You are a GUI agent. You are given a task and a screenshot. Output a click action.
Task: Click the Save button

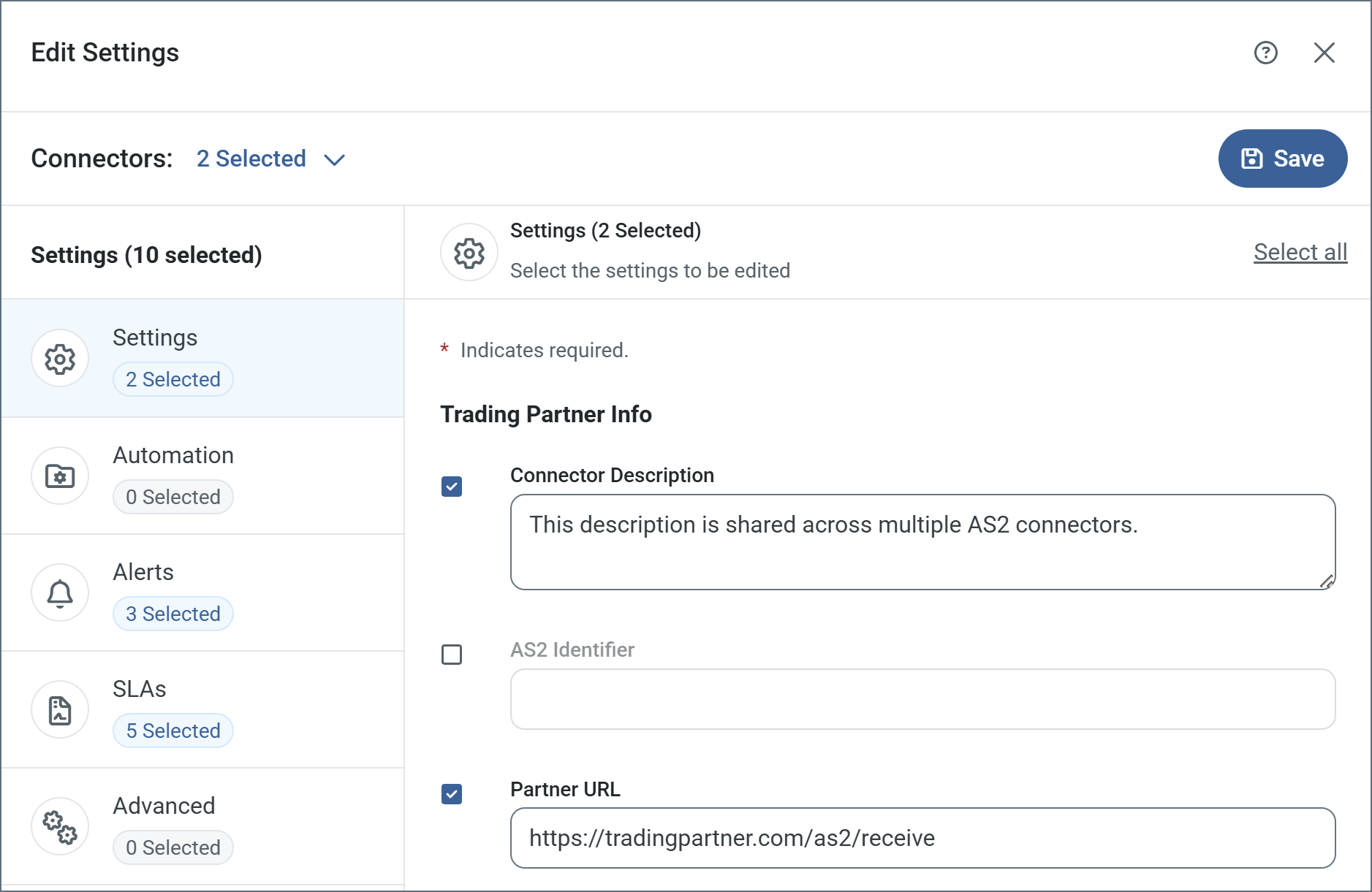pyautogui.click(x=1282, y=159)
